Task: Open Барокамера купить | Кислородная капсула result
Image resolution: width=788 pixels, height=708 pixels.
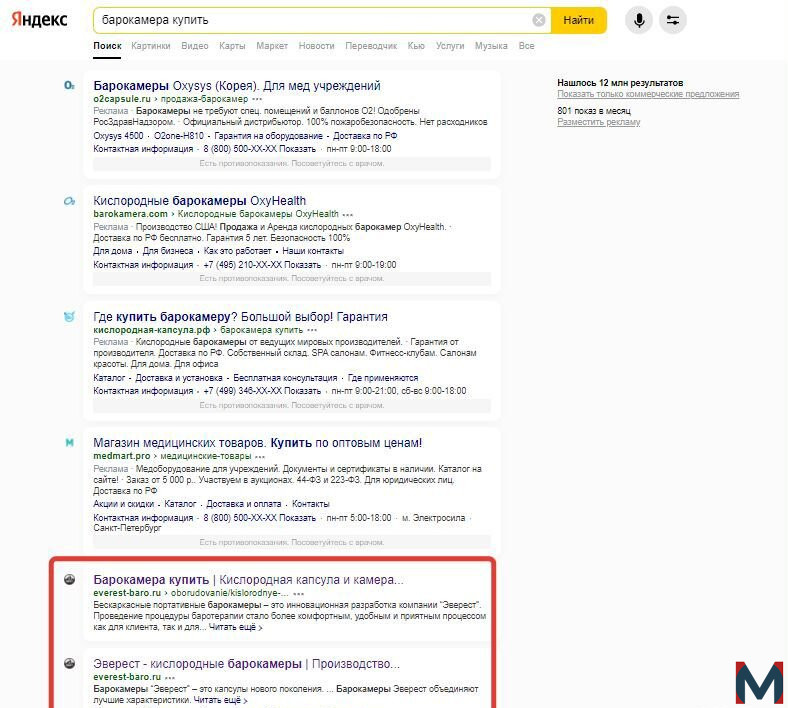Action: 248,579
